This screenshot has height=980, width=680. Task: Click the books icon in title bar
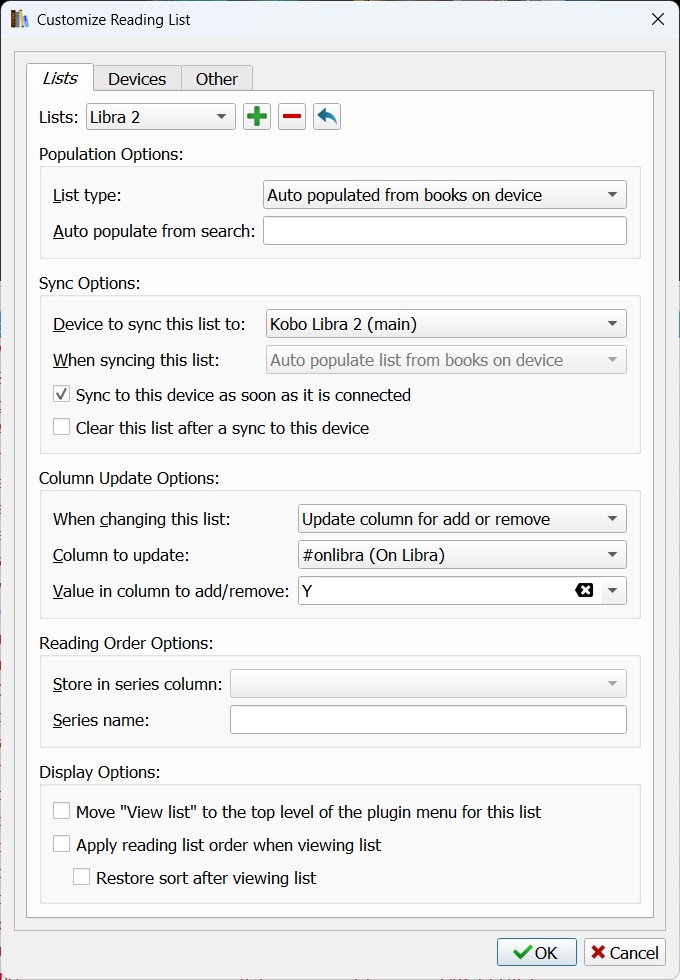coord(19,19)
